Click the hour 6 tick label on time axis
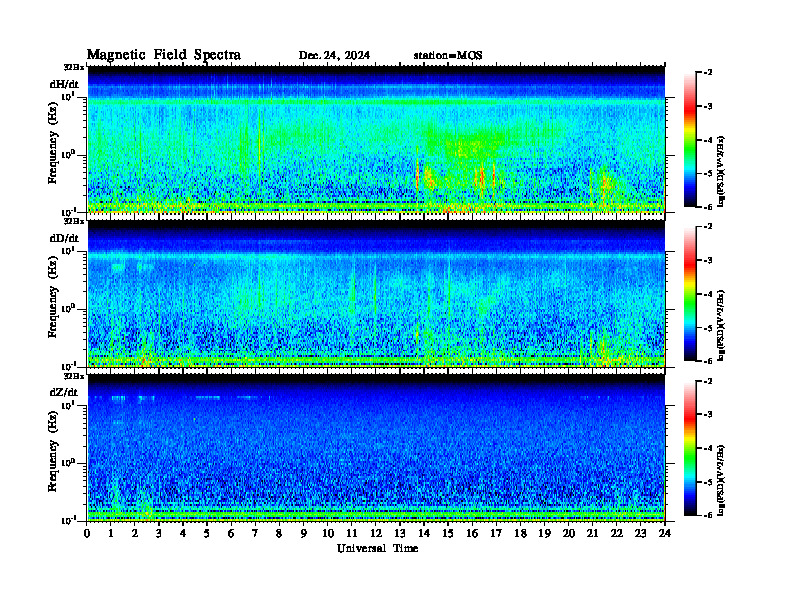The image size is (792, 612). pyautogui.click(x=231, y=533)
